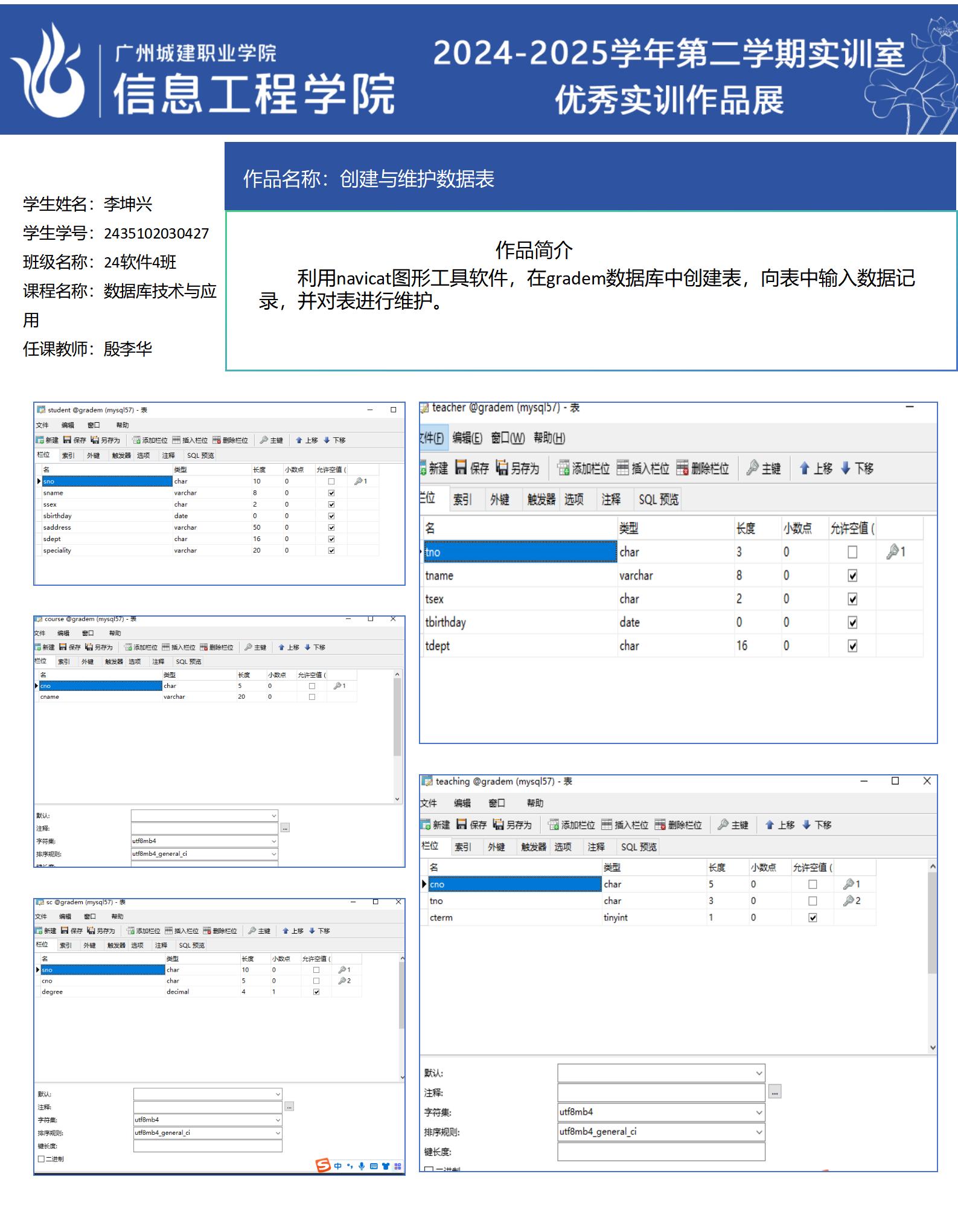Click the comment ellipsis button in teaching window
This screenshot has height=1232, width=958.
coord(774,1092)
